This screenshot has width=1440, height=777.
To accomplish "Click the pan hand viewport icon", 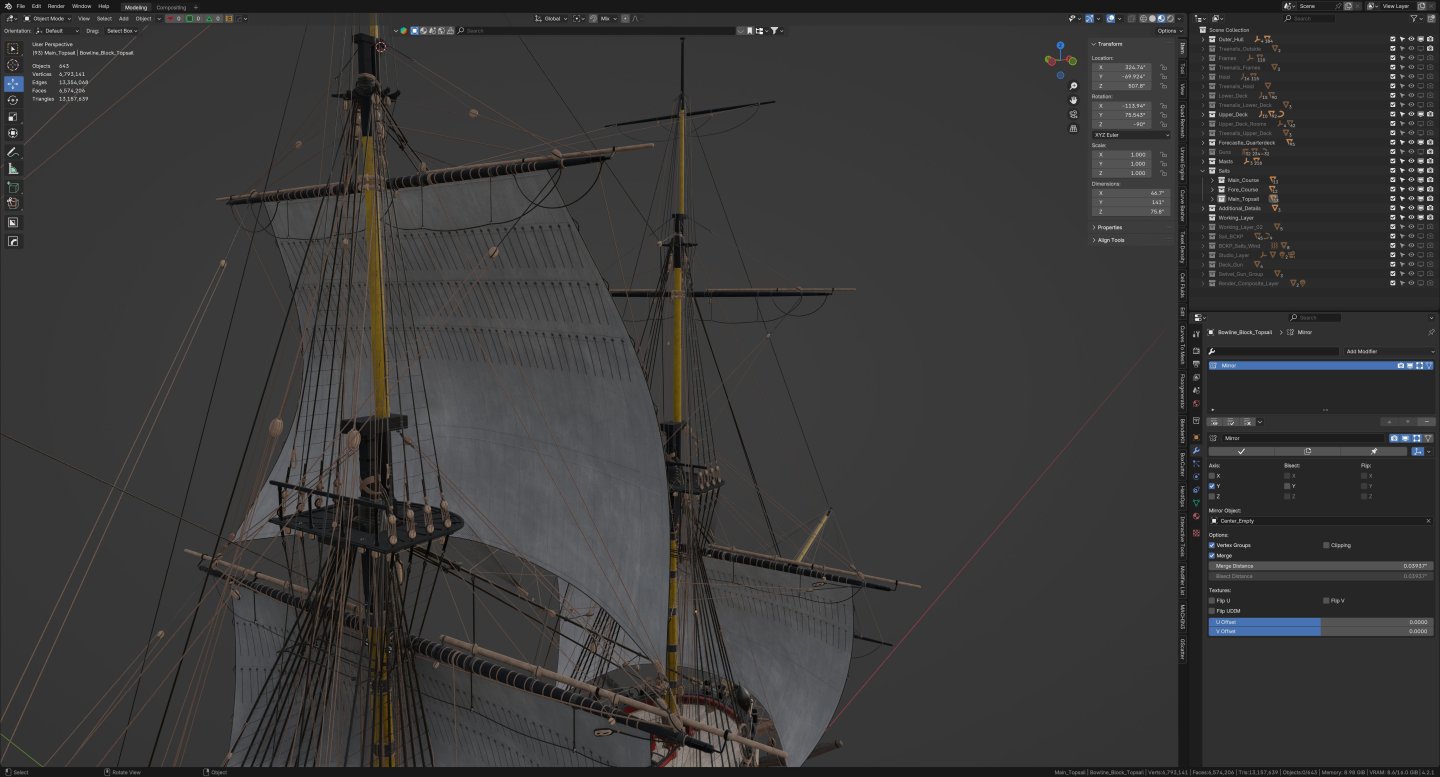I will 1073,100.
